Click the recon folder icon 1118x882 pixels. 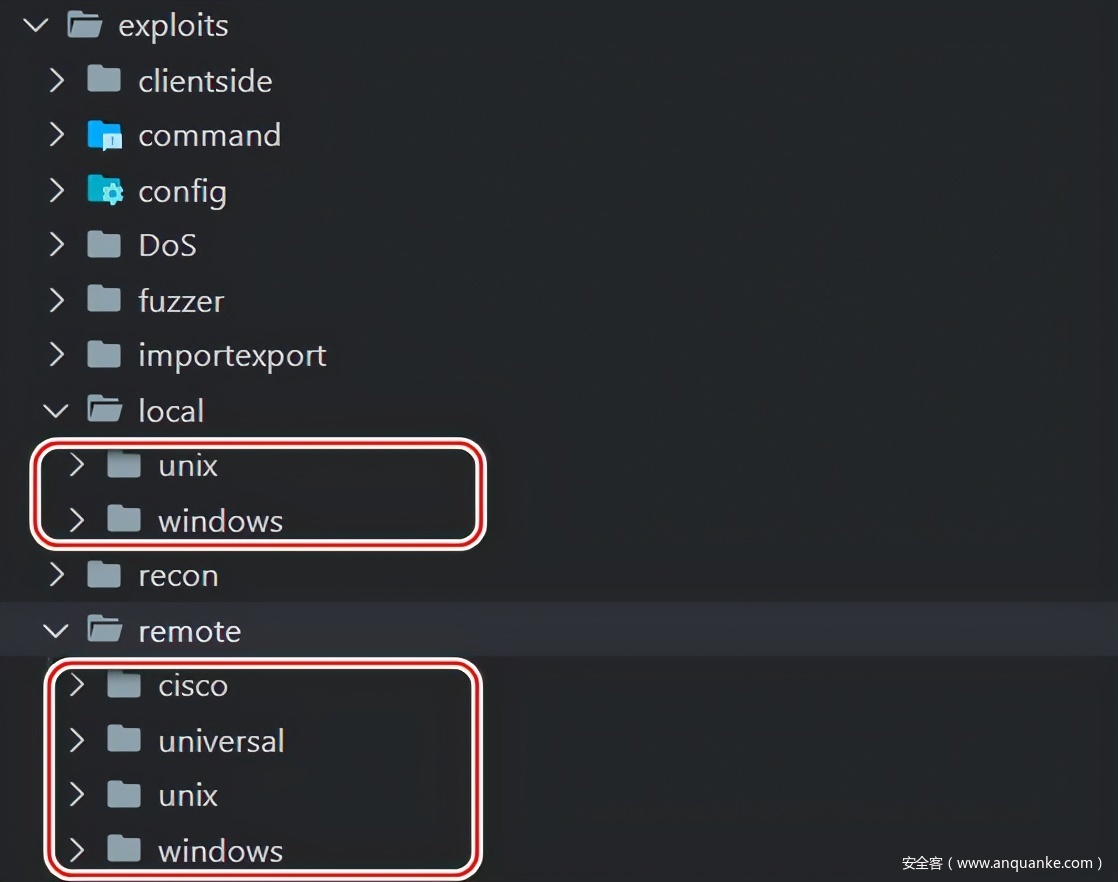point(104,575)
